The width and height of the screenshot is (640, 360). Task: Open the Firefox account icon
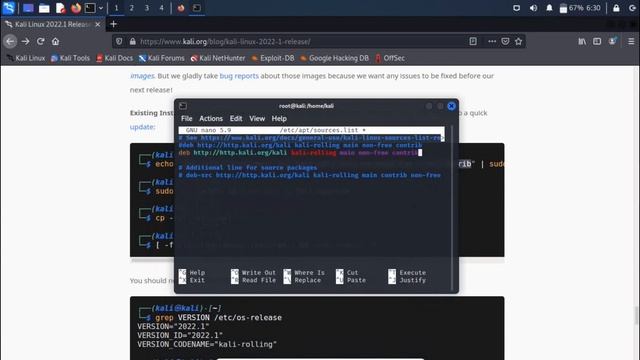tap(612, 41)
